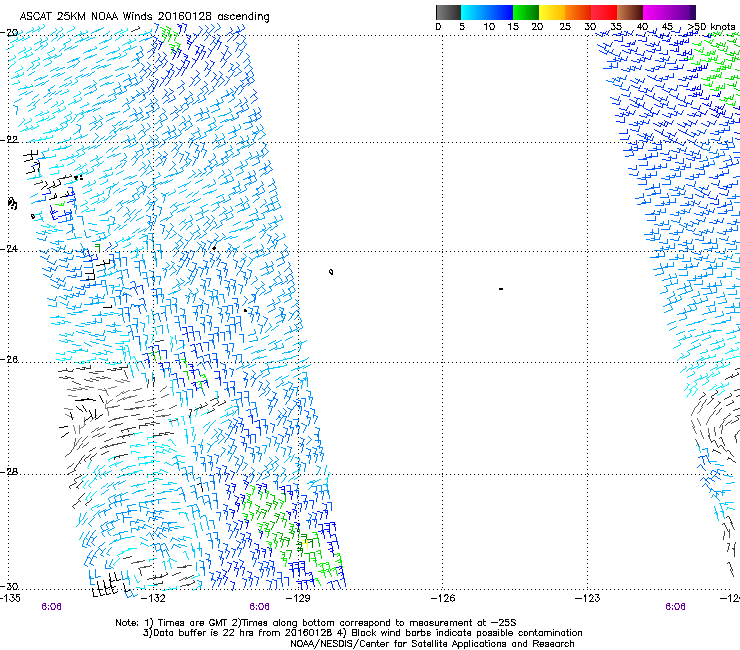Click the 'Data buffer is 22 hrs' note

pyautogui.click(x=243, y=633)
